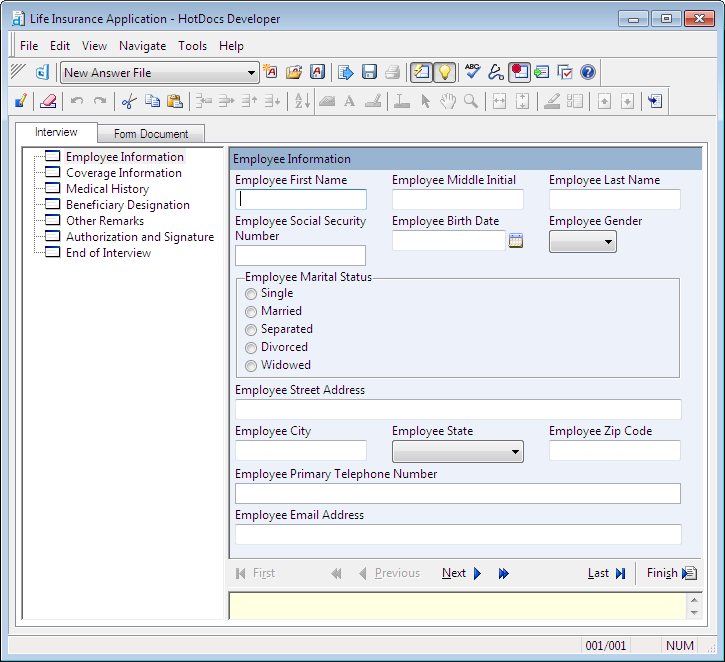
Task: Click the Finish button
Action: click(670, 573)
